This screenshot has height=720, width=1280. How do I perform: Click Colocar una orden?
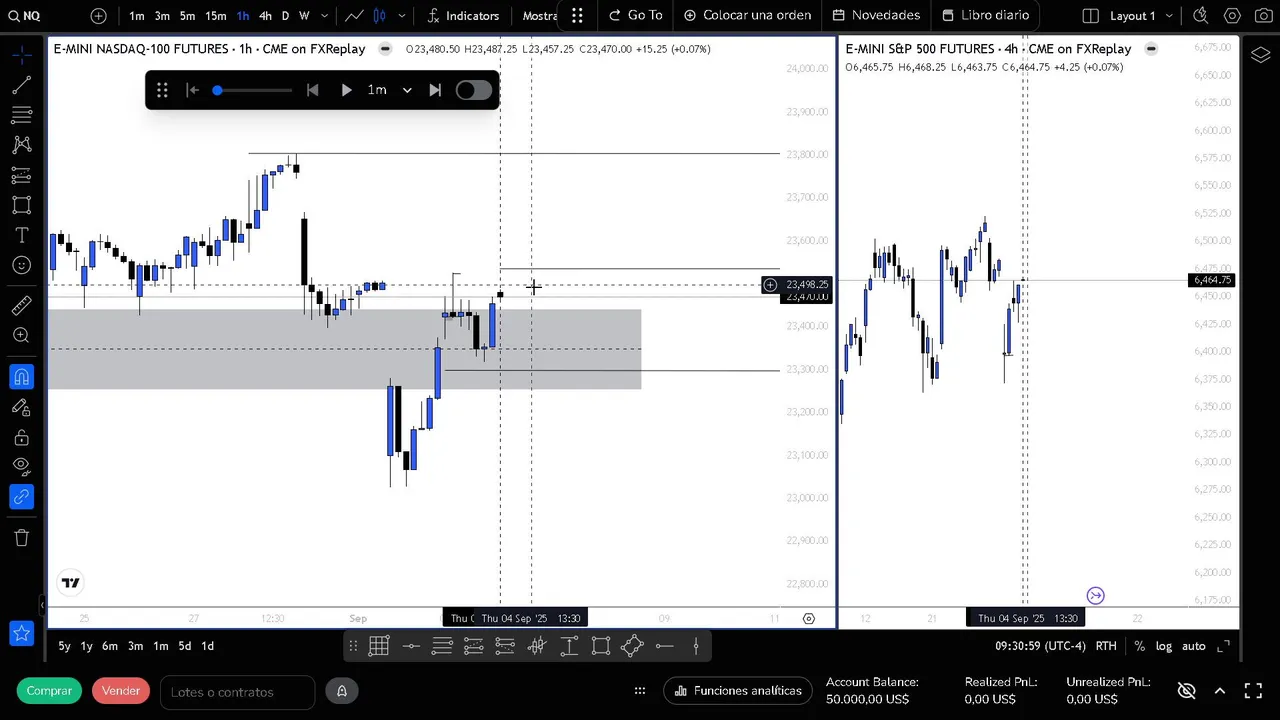747,15
